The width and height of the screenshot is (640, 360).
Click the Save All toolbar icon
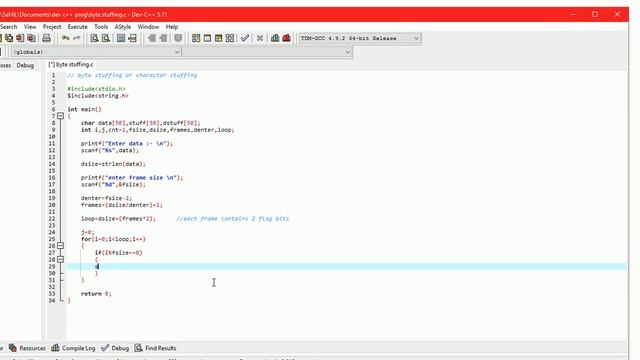click(x=9, y=38)
